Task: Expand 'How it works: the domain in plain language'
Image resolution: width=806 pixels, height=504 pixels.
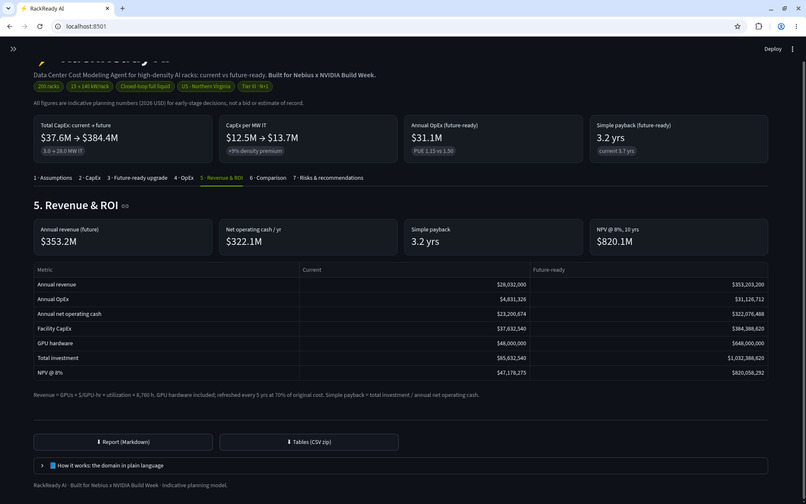Action: coord(400,465)
